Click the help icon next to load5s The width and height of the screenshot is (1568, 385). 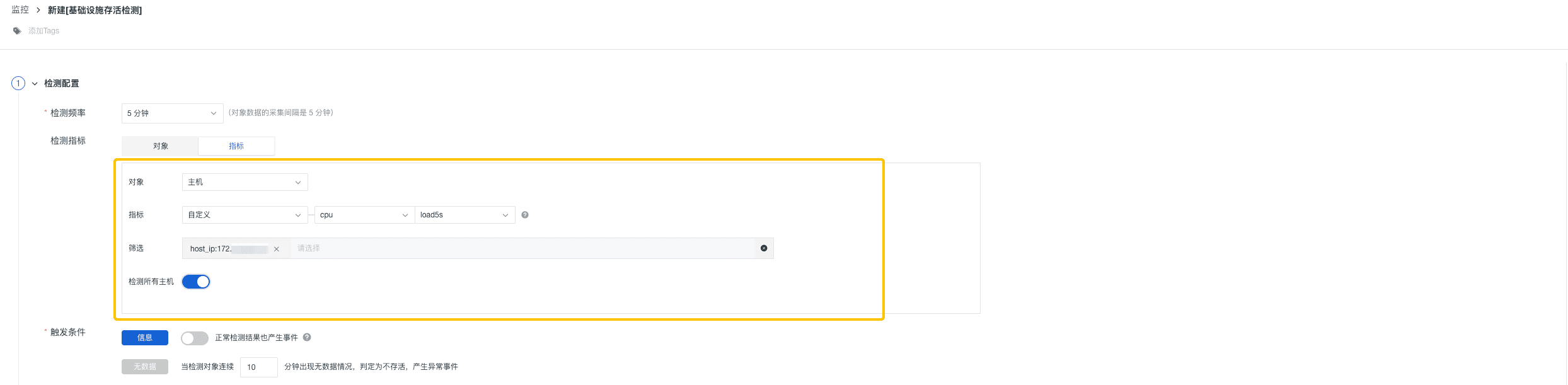pos(525,215)
